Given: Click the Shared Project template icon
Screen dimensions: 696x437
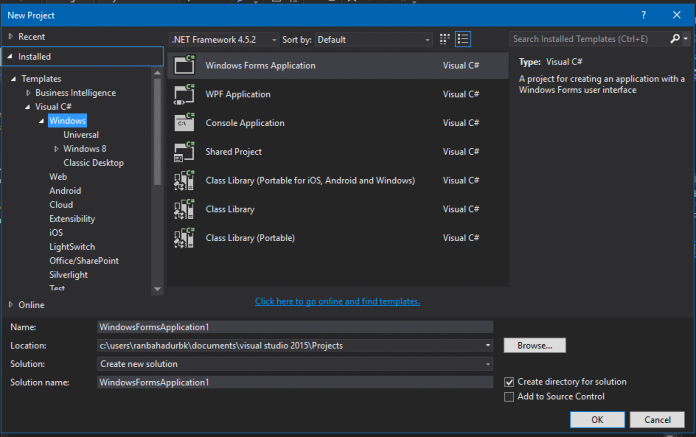Looking at the screenshot, I should (184, 152).
